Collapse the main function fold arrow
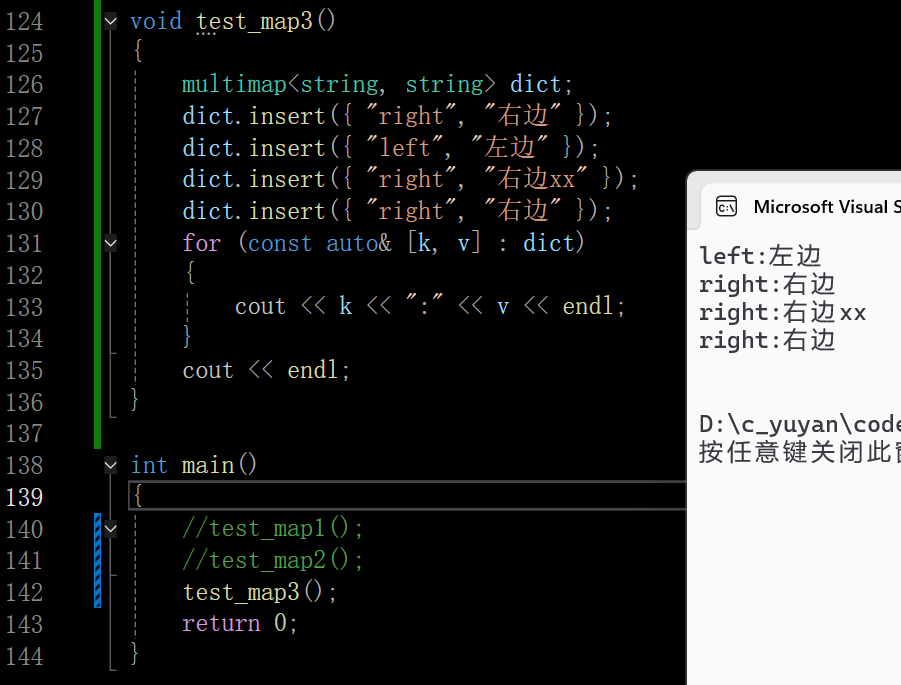Screen dimensions: 901x685 click(x=110, y=465)
